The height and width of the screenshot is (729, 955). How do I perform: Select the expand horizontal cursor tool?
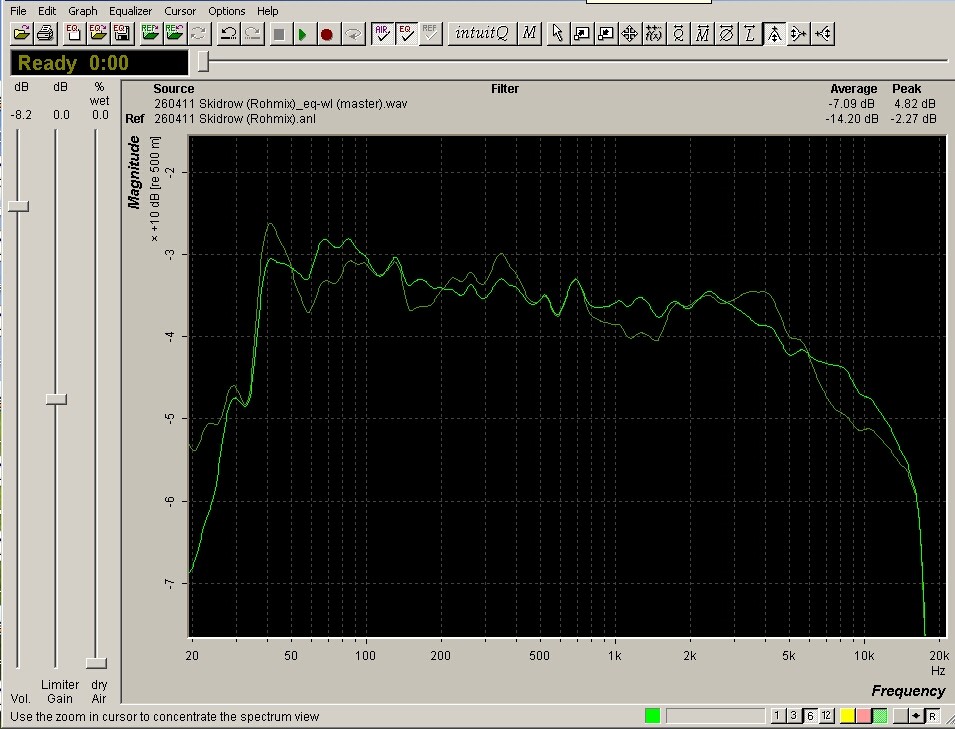pyautogui.click(x=798, y=33)
